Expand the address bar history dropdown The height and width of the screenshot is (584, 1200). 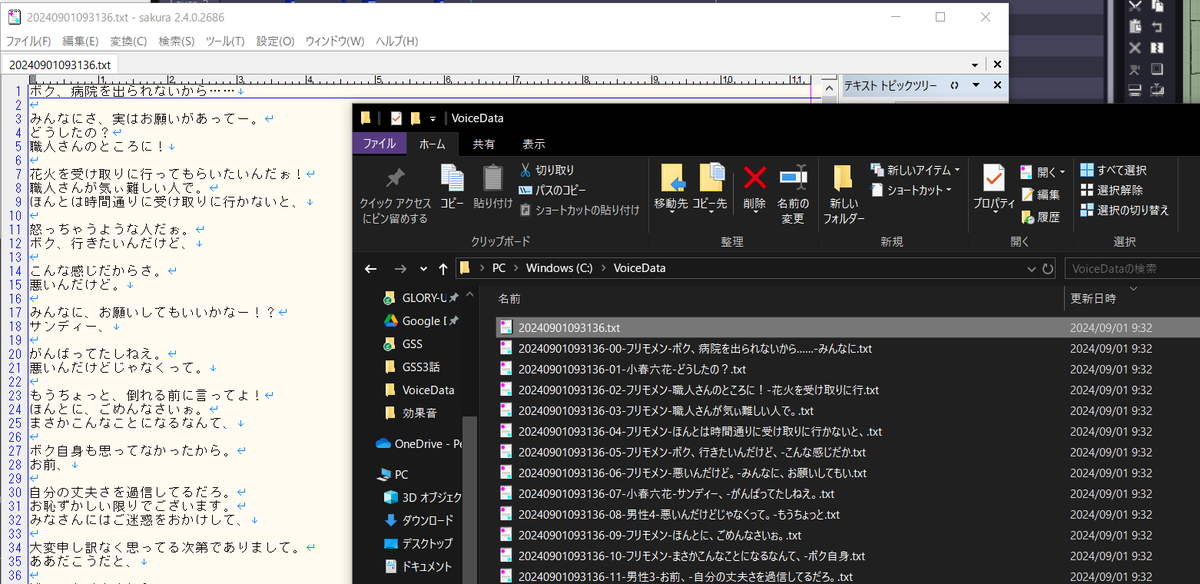tap(1033, 268)
